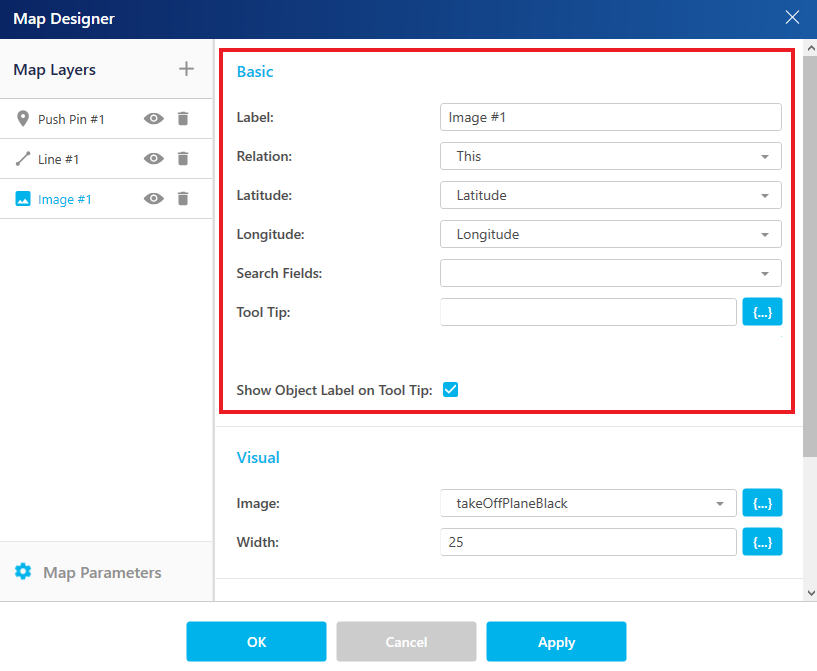Open the Longitude dropdown

click(x=611, y=234)
